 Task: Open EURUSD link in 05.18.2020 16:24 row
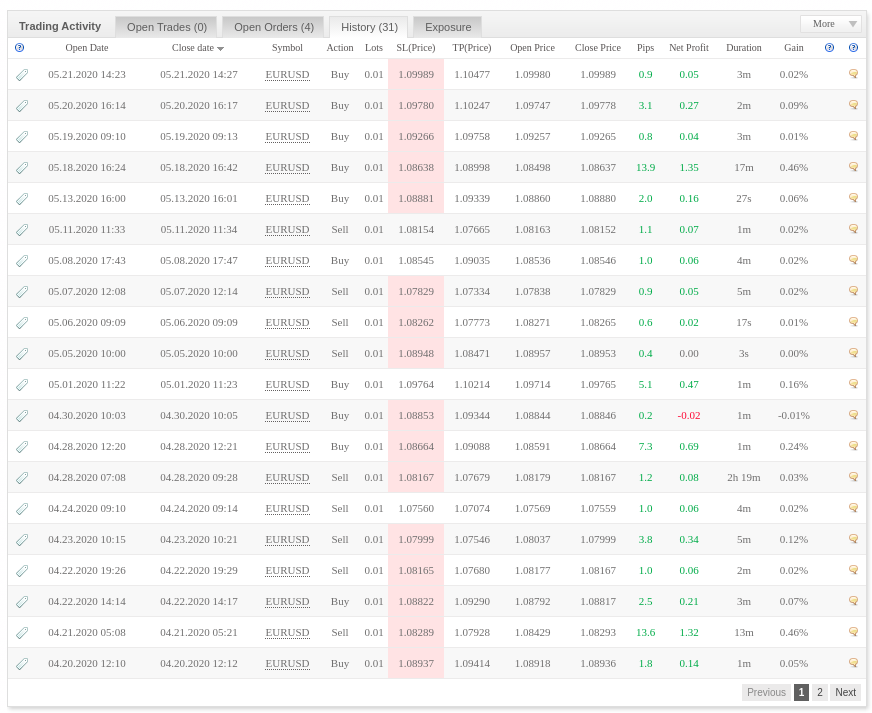click(x=287, y=167)
